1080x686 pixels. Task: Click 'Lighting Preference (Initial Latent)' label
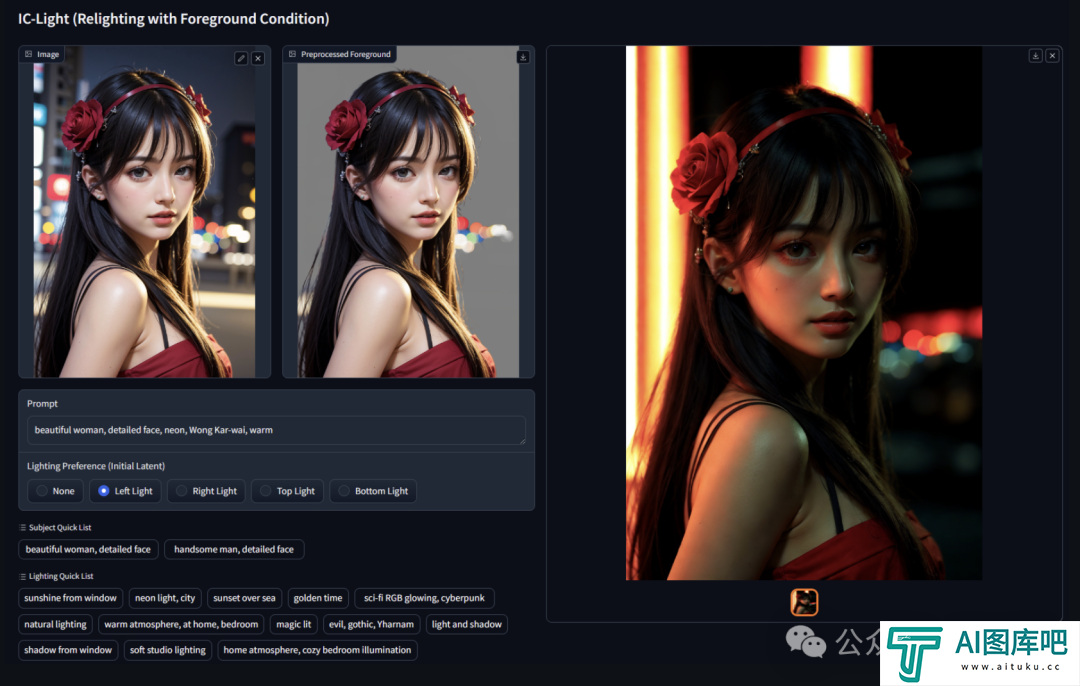tap(96, 466)
